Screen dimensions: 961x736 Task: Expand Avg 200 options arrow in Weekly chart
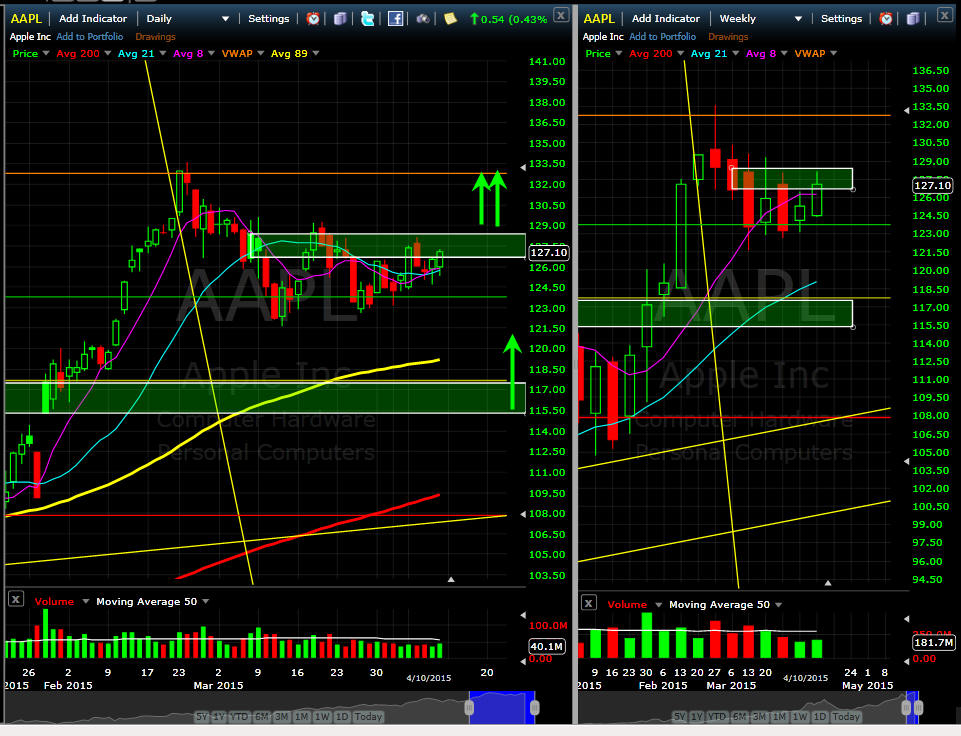coord(680,53)
